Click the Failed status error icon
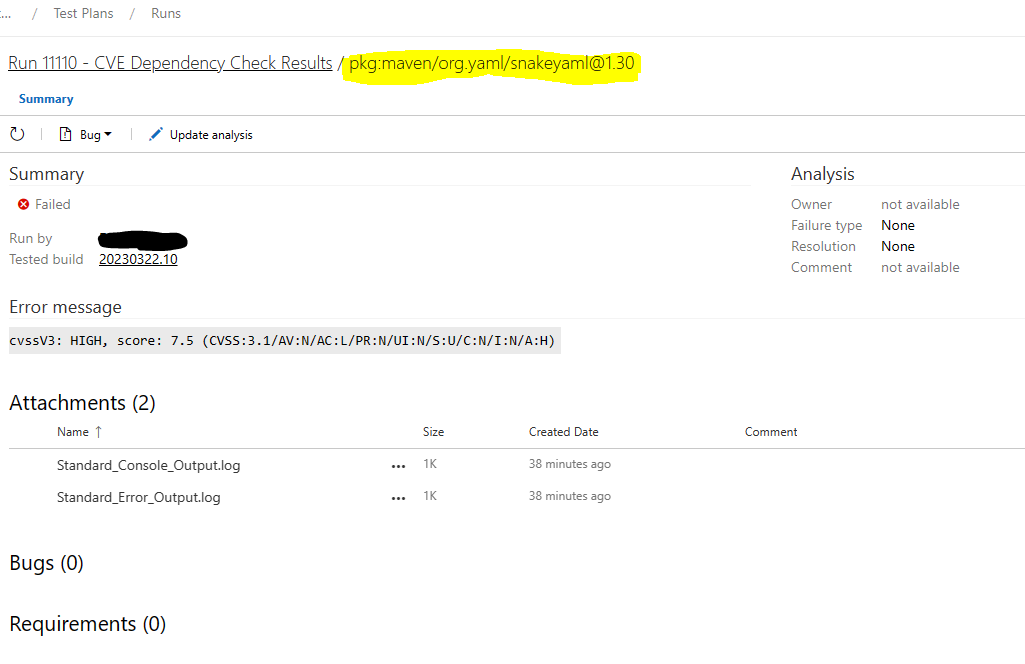 pos(21,204)
